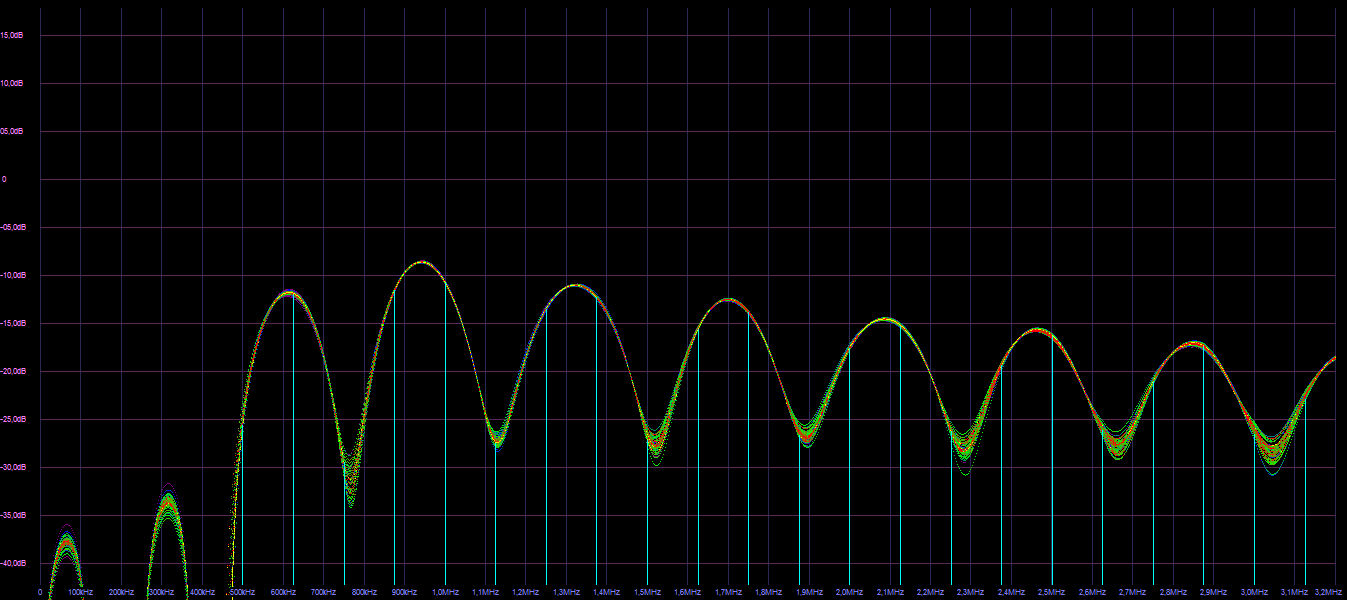Click the 2,2MHz frequency tick label
1347x600 pixels.
click(x=931, y=593)
